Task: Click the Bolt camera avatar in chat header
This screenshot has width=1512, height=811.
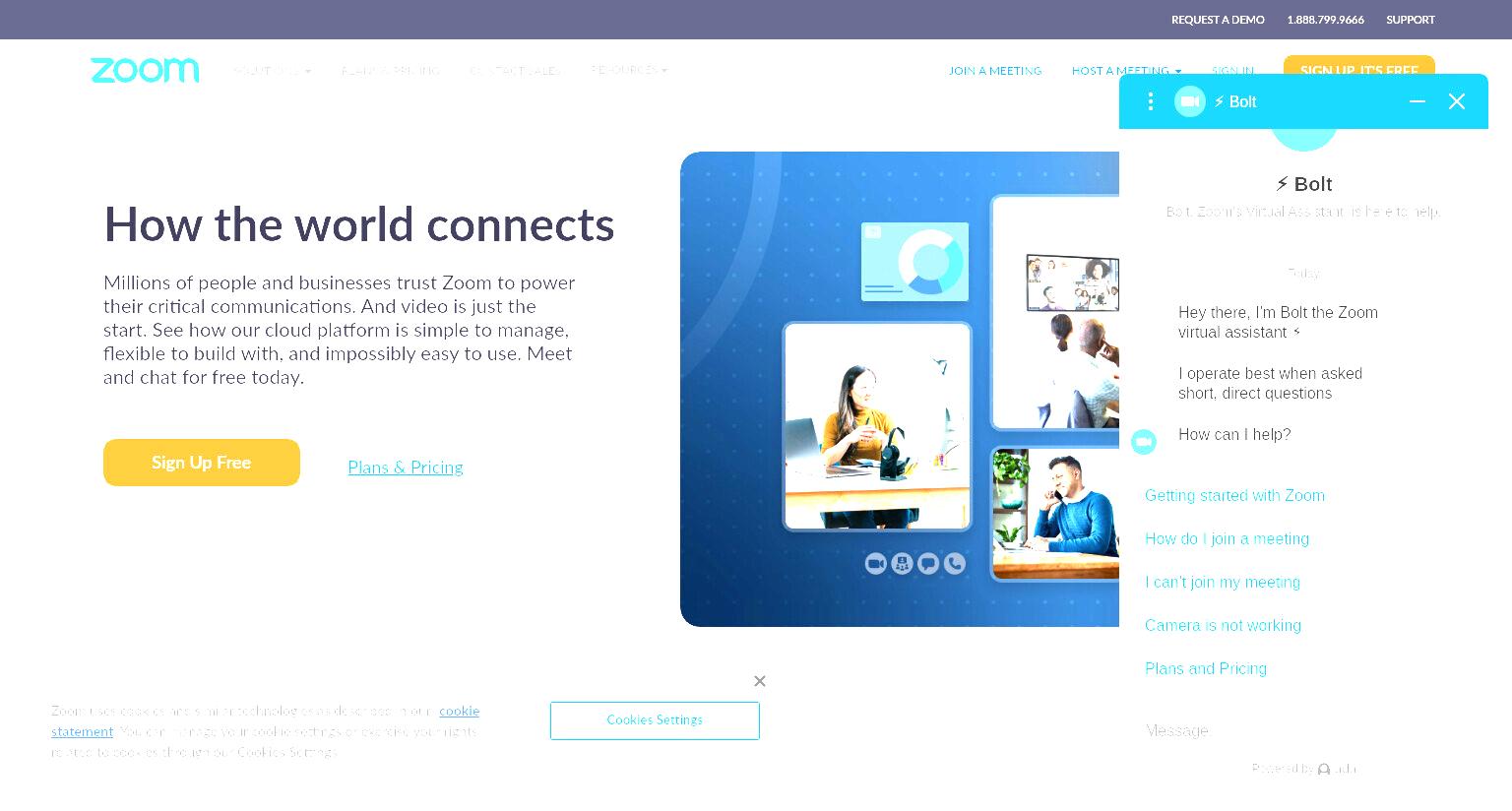Action: [x=1190, y=101]
